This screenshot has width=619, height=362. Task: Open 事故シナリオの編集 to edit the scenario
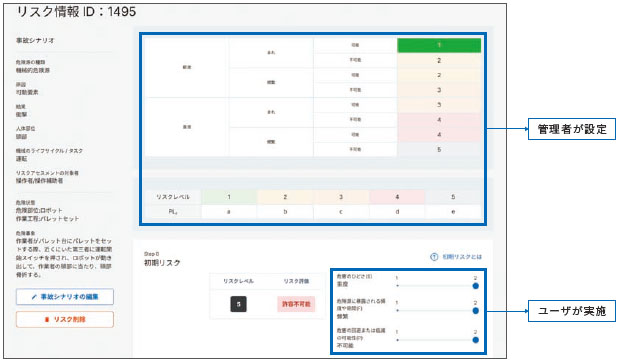pyautogui.click(x=65, y=296)
